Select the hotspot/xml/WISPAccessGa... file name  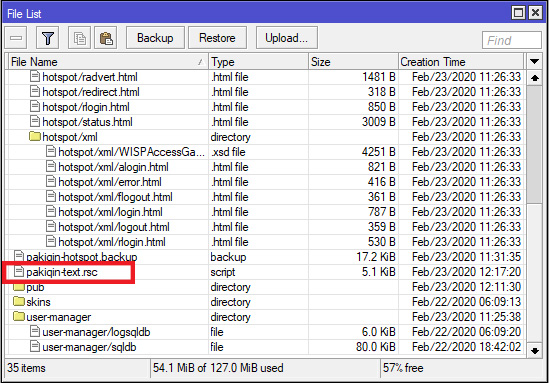132,152
